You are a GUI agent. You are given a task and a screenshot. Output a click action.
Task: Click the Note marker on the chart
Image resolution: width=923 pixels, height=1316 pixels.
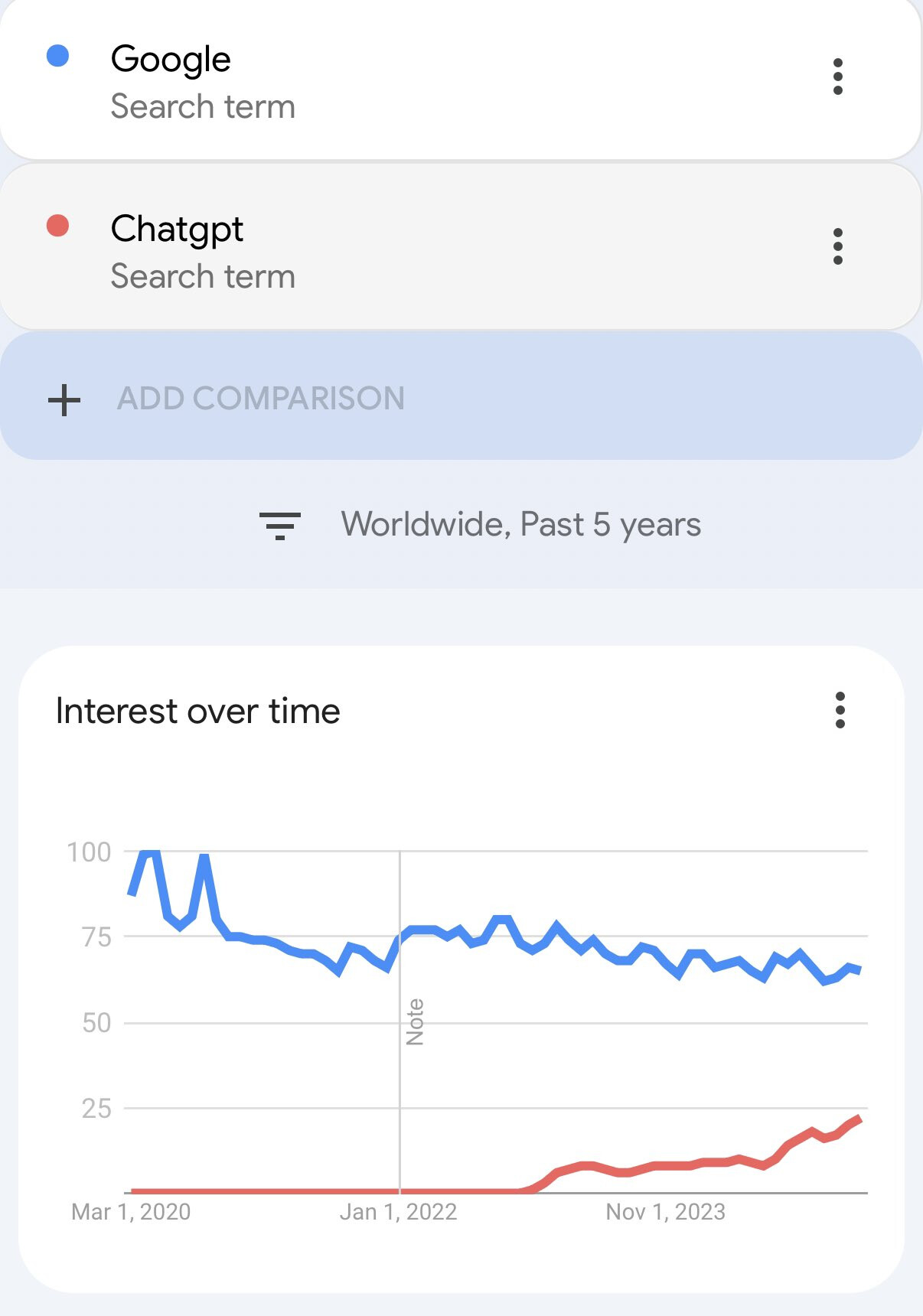click(415, 1022)
